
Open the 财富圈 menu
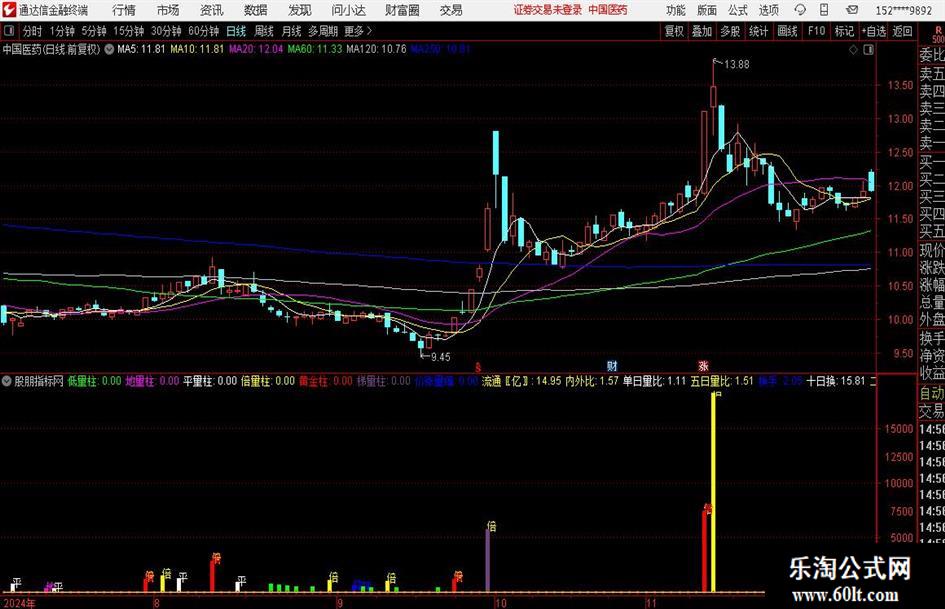[402, 10]
